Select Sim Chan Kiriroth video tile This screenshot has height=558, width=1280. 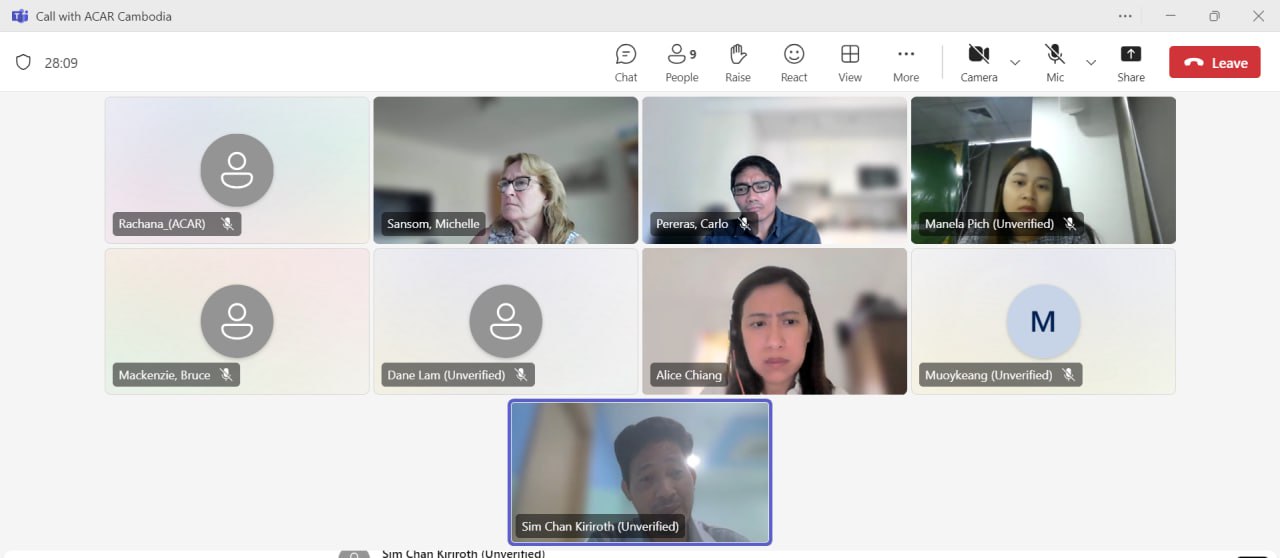[x=640, y=472]
